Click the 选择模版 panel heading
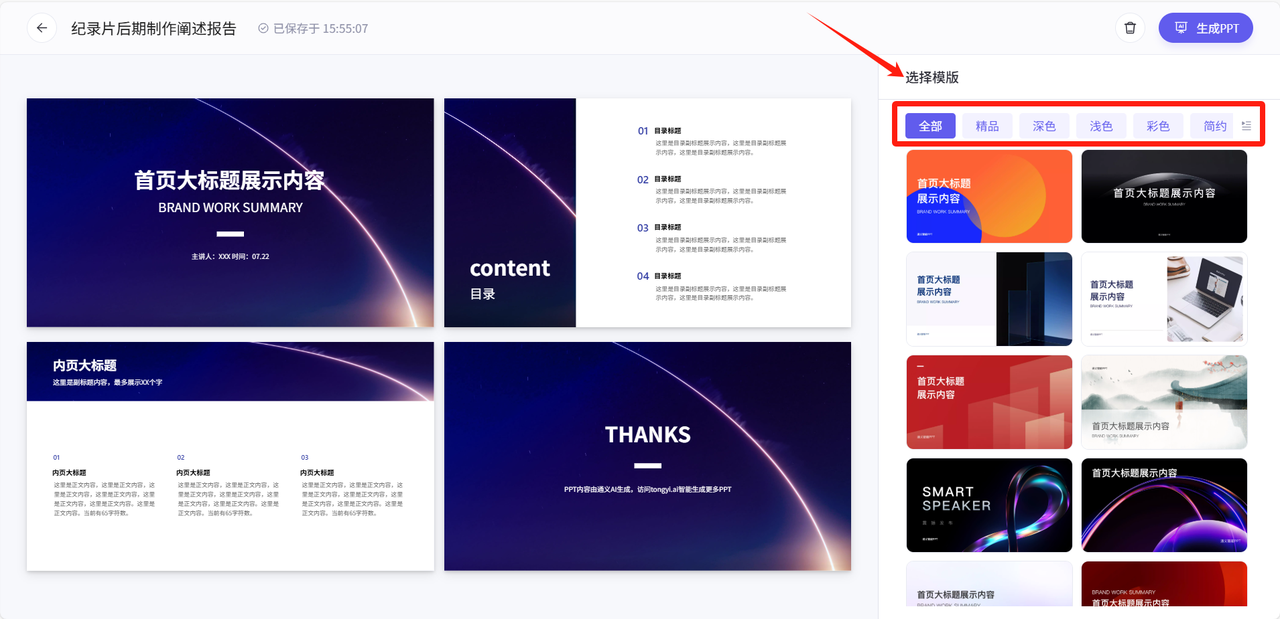This screenshot has height=619, width=1280. click(932, 77)
